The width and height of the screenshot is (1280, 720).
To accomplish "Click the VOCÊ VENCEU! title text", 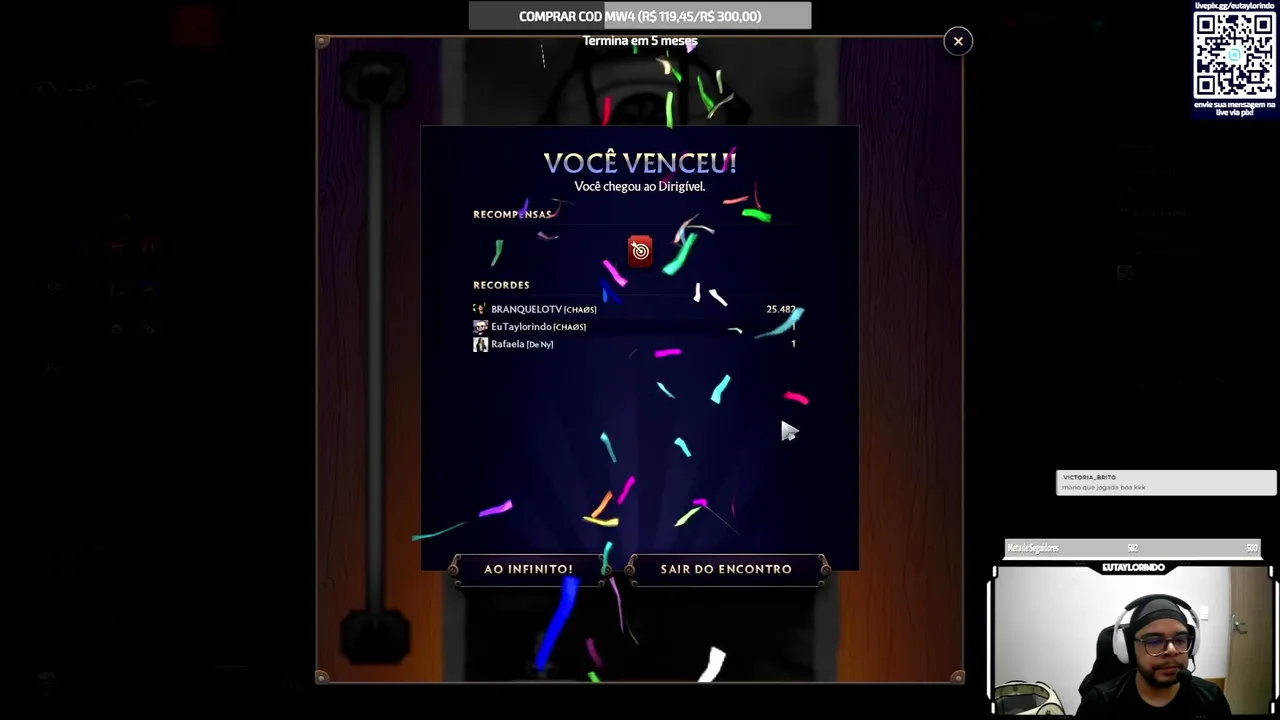I will [640, 162].
